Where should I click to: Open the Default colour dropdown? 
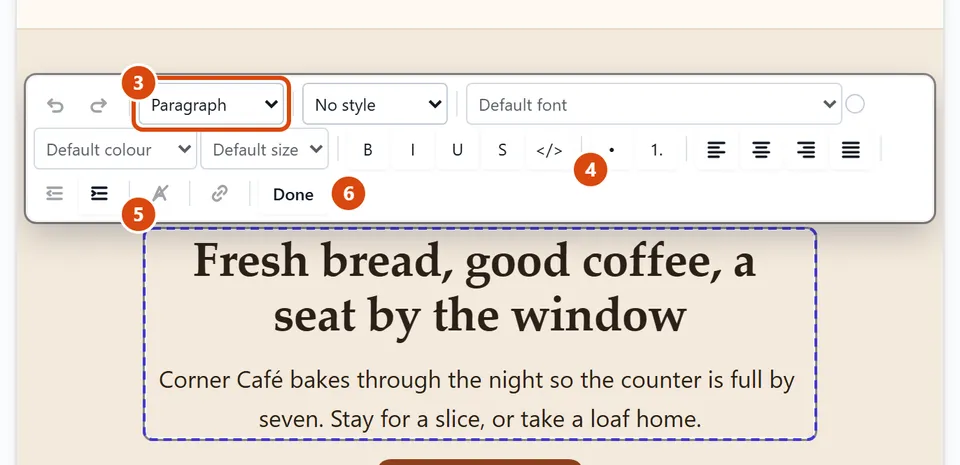(115, 149)
